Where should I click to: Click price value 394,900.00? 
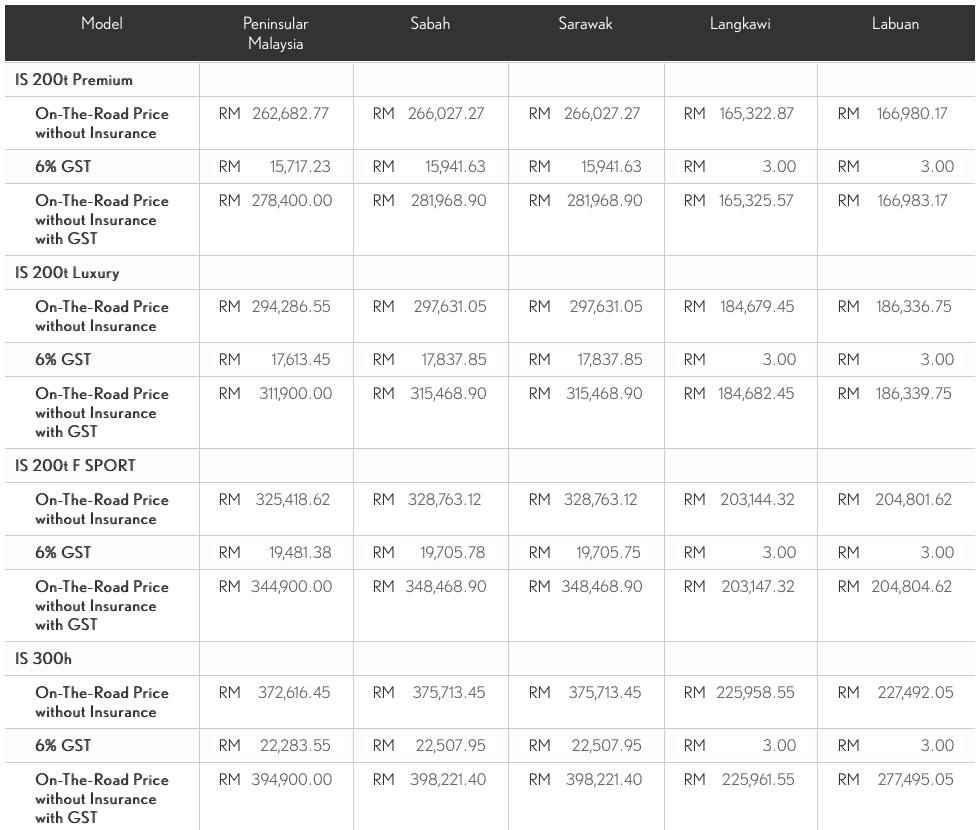(292, 780)
